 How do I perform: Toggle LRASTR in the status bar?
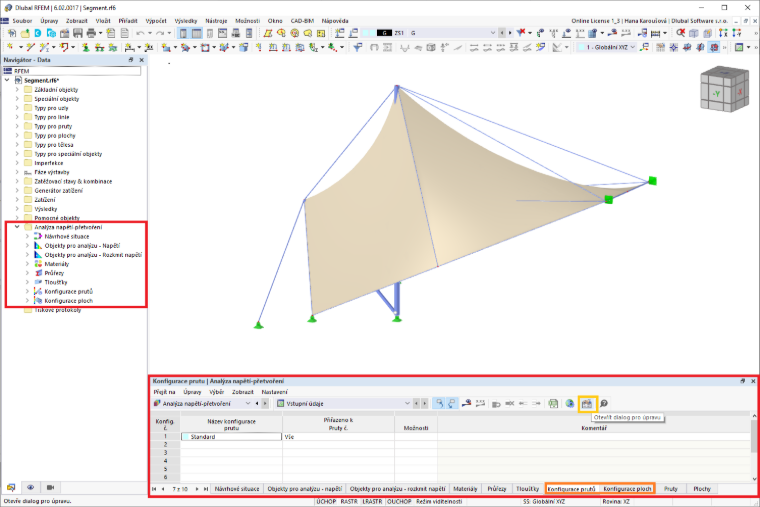[372, 502]
